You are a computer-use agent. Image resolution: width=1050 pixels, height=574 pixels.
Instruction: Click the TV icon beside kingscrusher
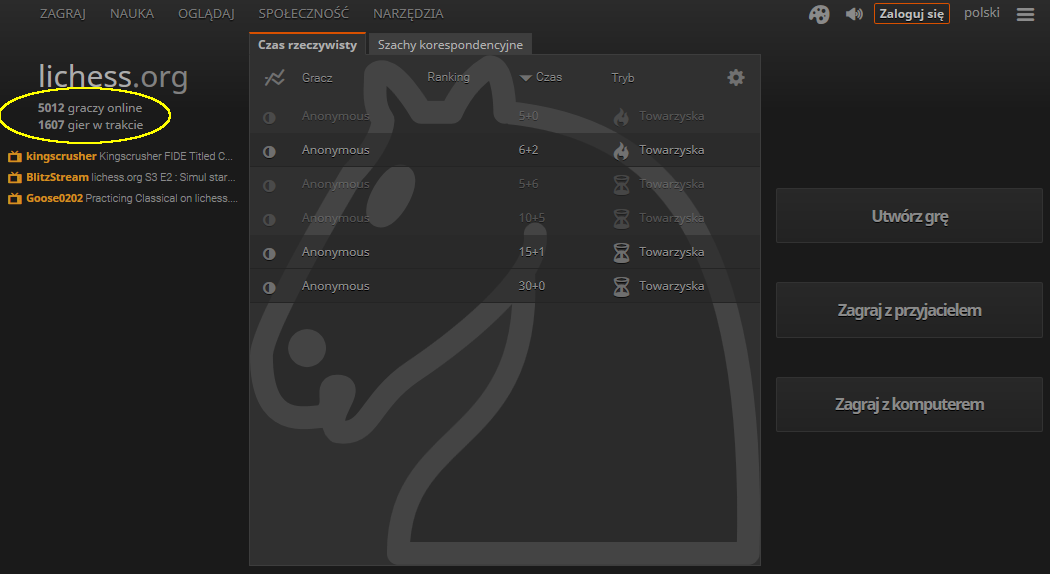(x=15, y=157)
